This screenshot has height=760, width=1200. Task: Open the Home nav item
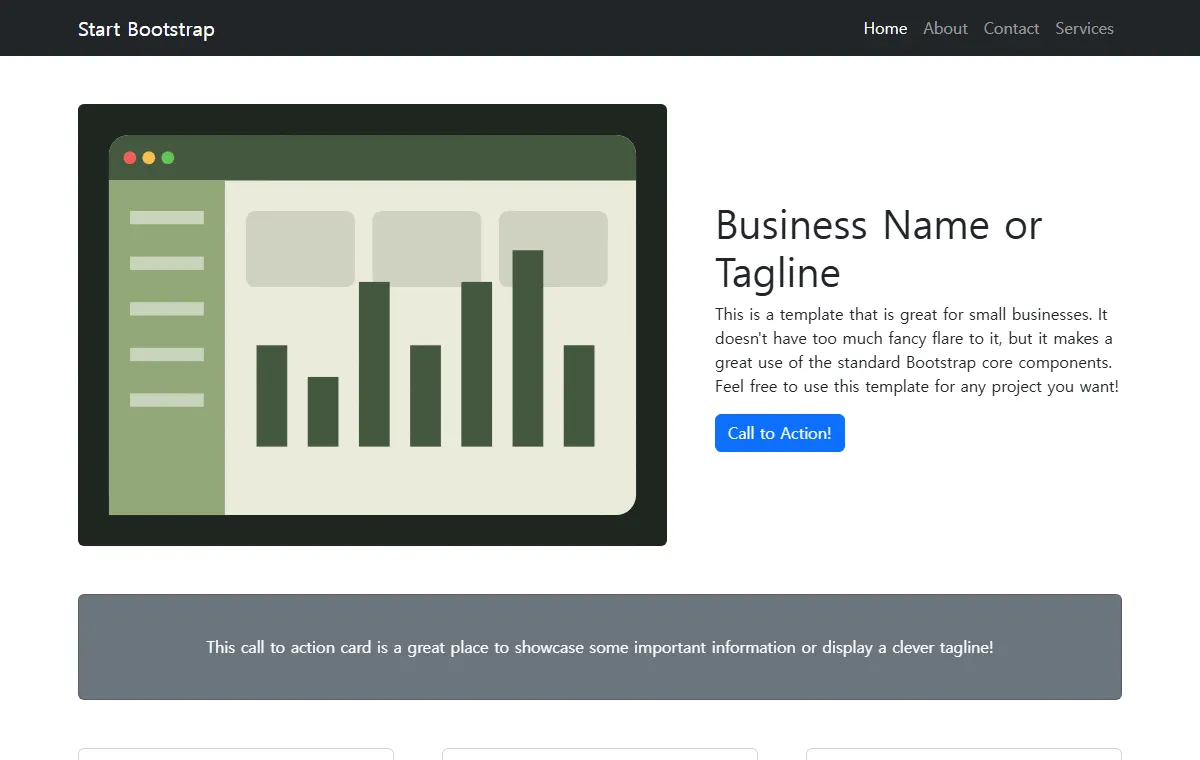click(885, 28)
